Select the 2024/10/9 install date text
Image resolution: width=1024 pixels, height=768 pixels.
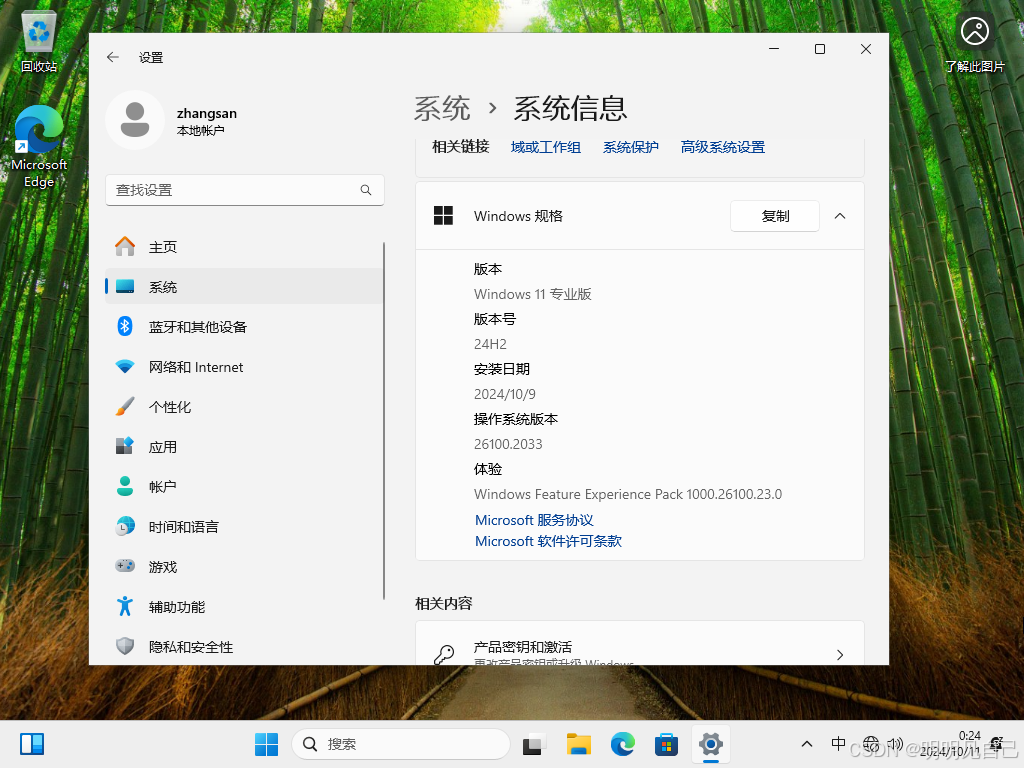[505, 394]
